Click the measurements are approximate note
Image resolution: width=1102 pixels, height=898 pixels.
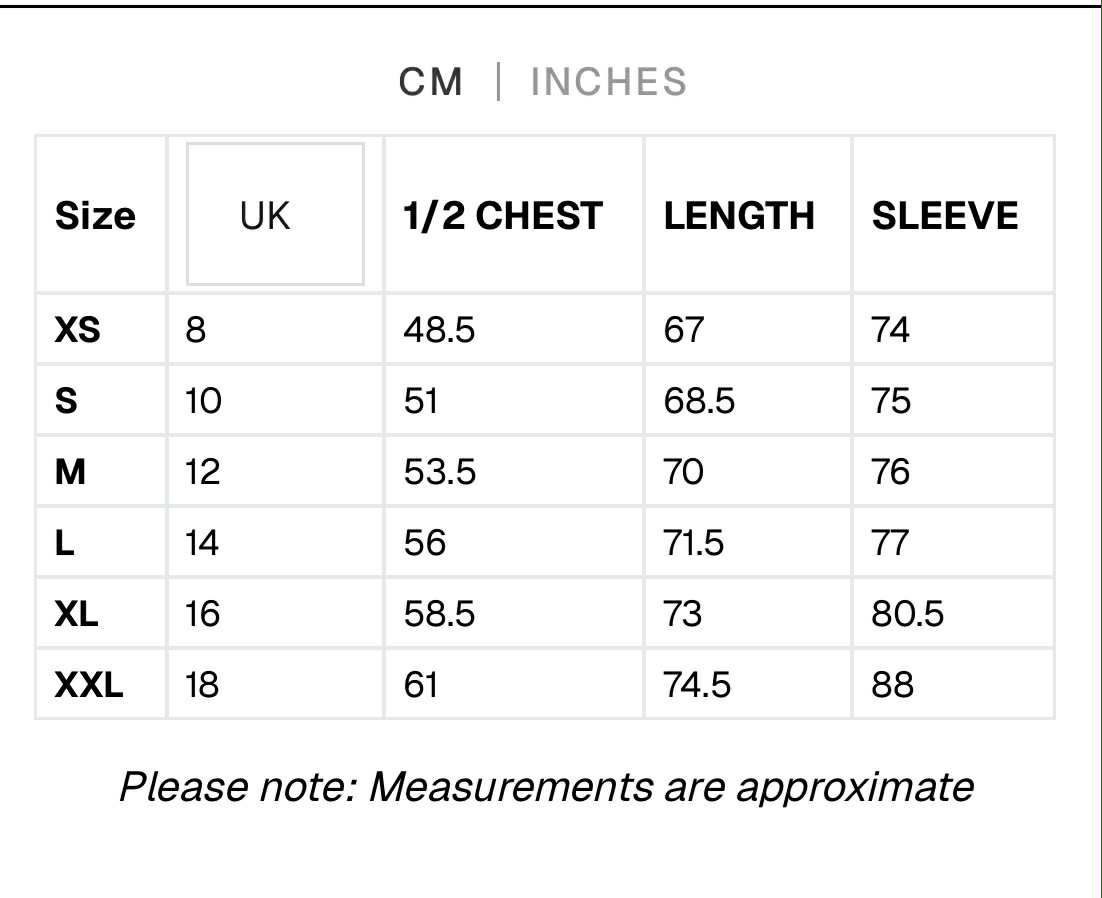[x=546, y=787]
